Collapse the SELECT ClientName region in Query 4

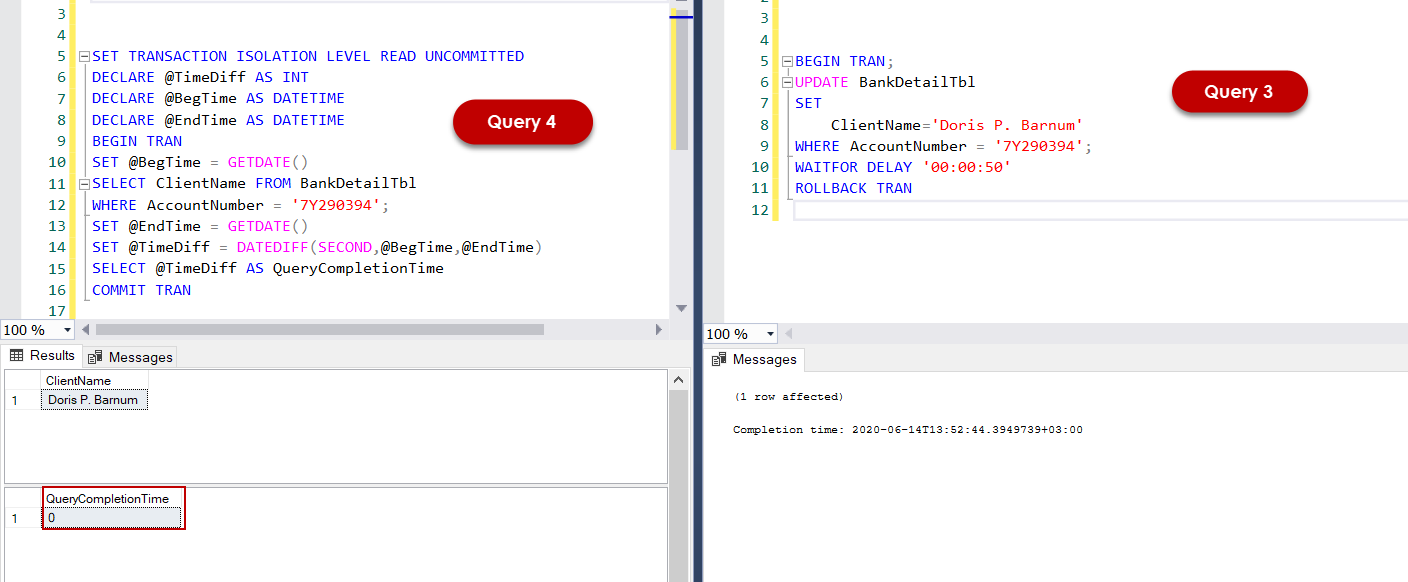pos(85,183)
